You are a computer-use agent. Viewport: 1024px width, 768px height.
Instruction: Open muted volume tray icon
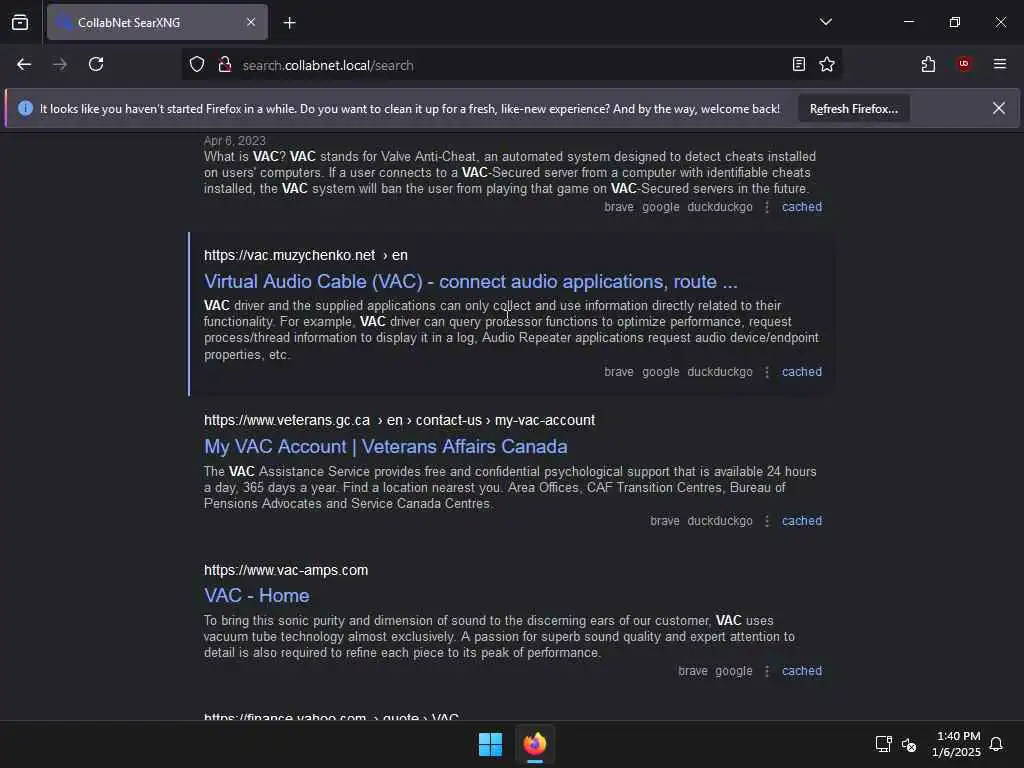point(908,744)
